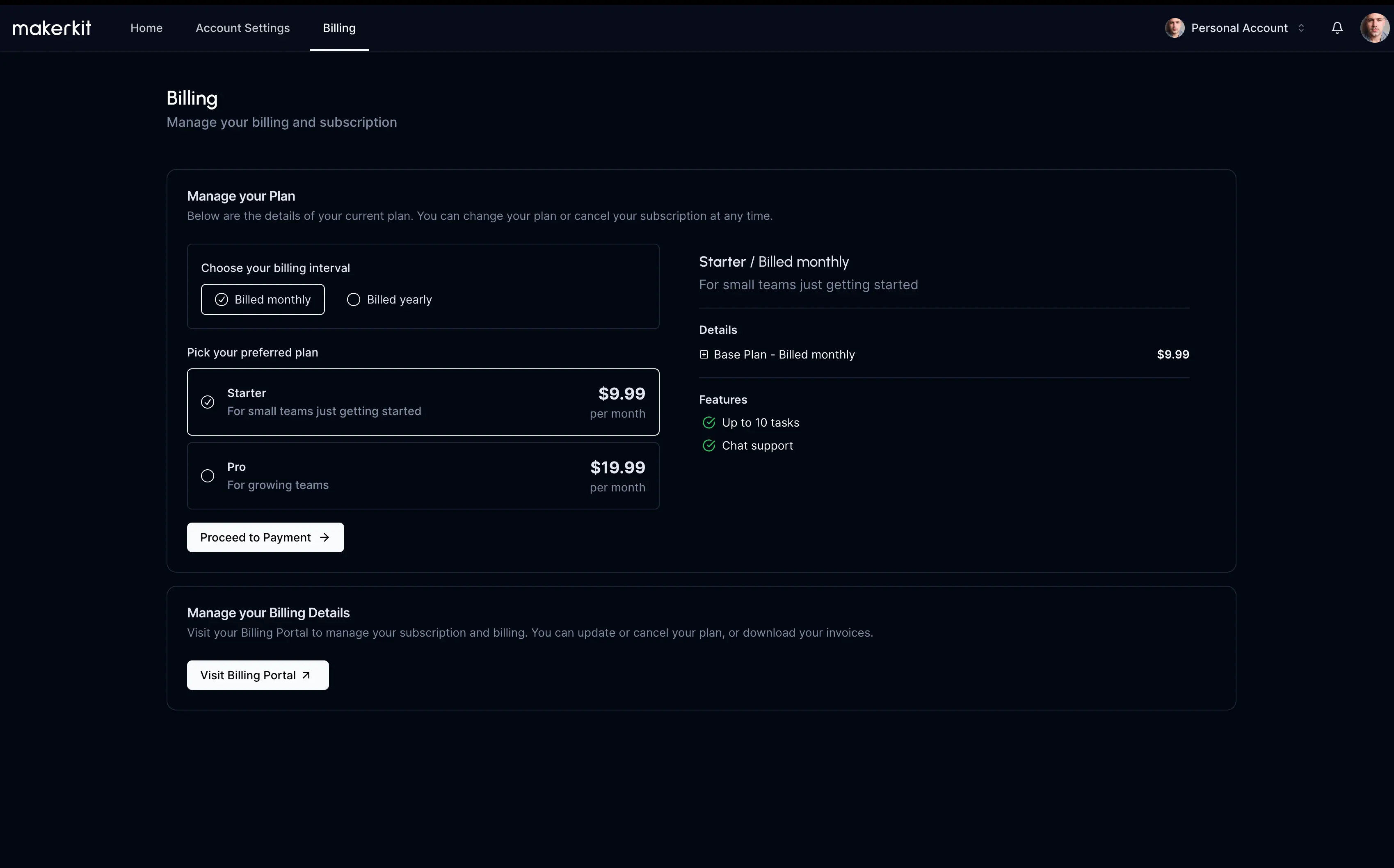Screen dimensions: 1394x868
Task: Select Billed monthly interval
Action: click(263, 300)
